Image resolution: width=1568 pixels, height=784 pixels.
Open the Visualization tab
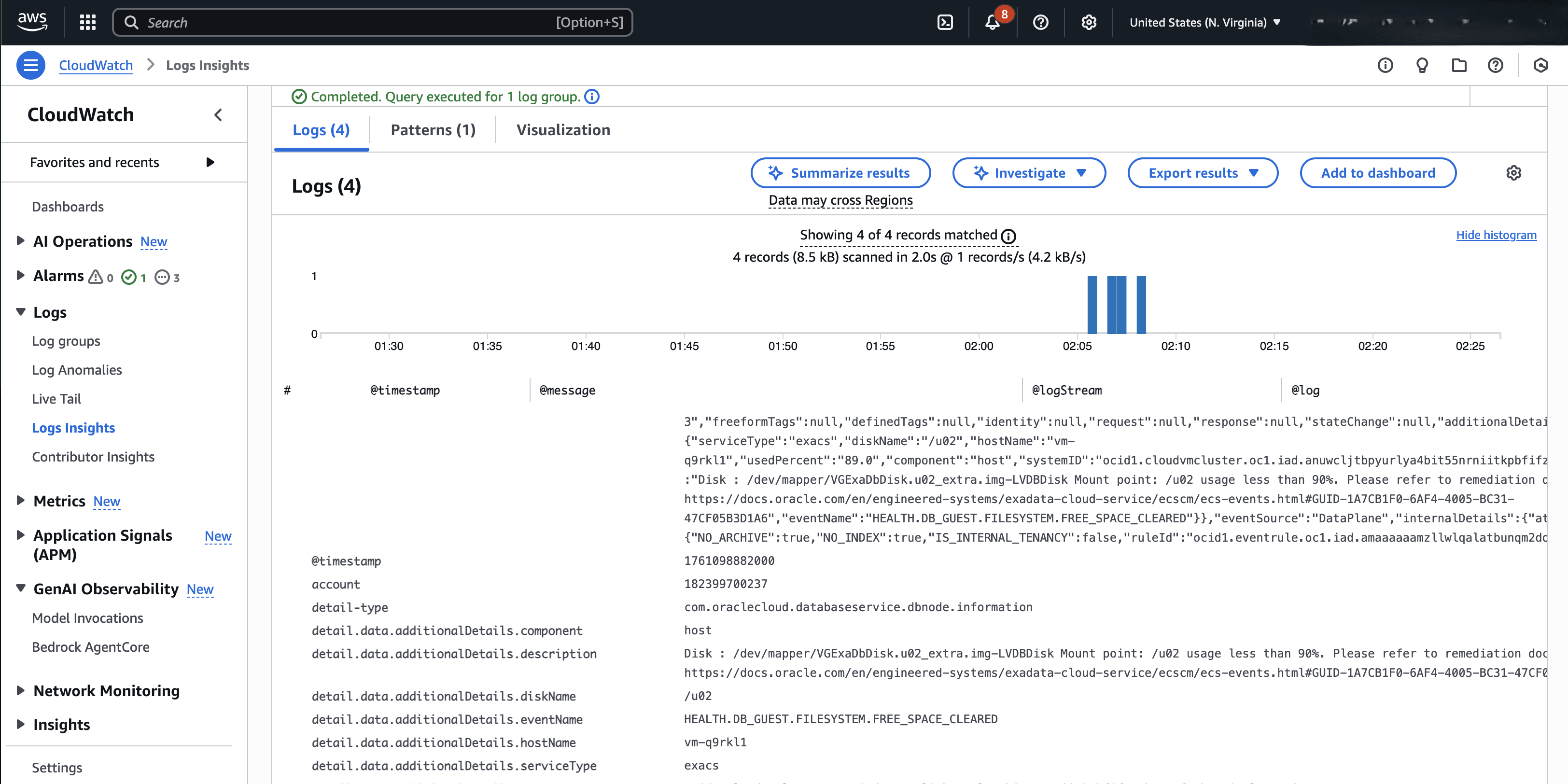point(562,130)
